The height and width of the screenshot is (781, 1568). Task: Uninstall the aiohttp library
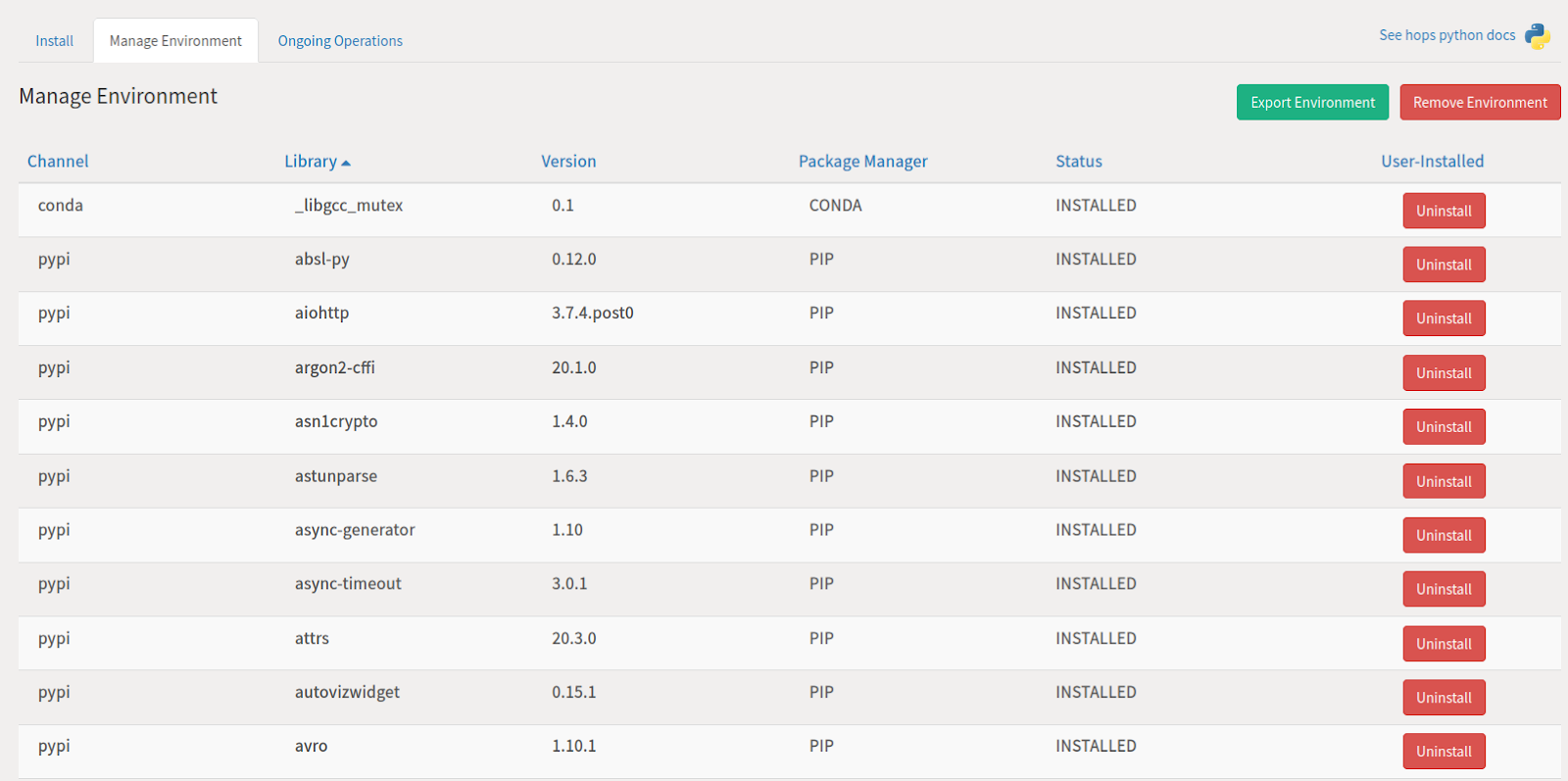tap(1444, 318)
